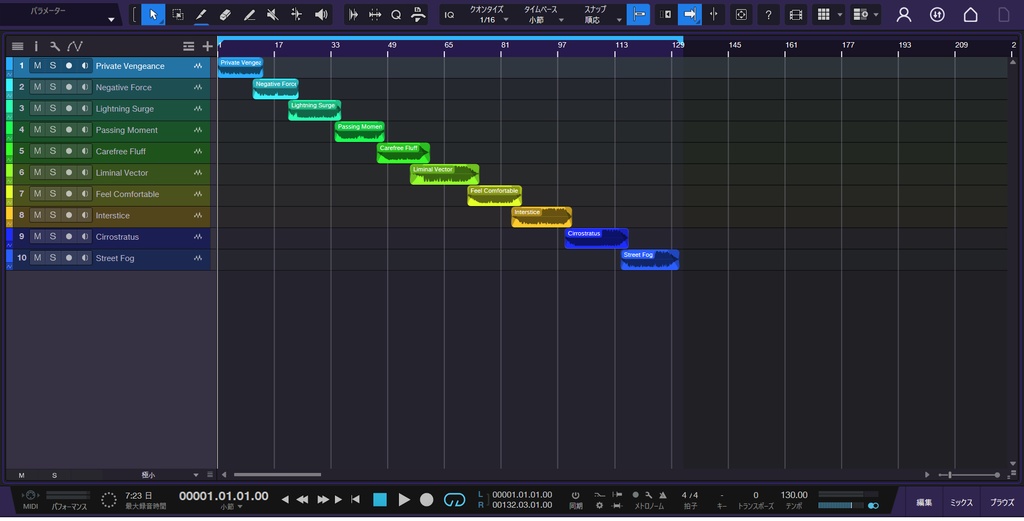Image resolution: width=1024 pixels, height=521 pixels.
Task: Click the rewind transport button
Action: pyautogui.click(x=302, y=499)
